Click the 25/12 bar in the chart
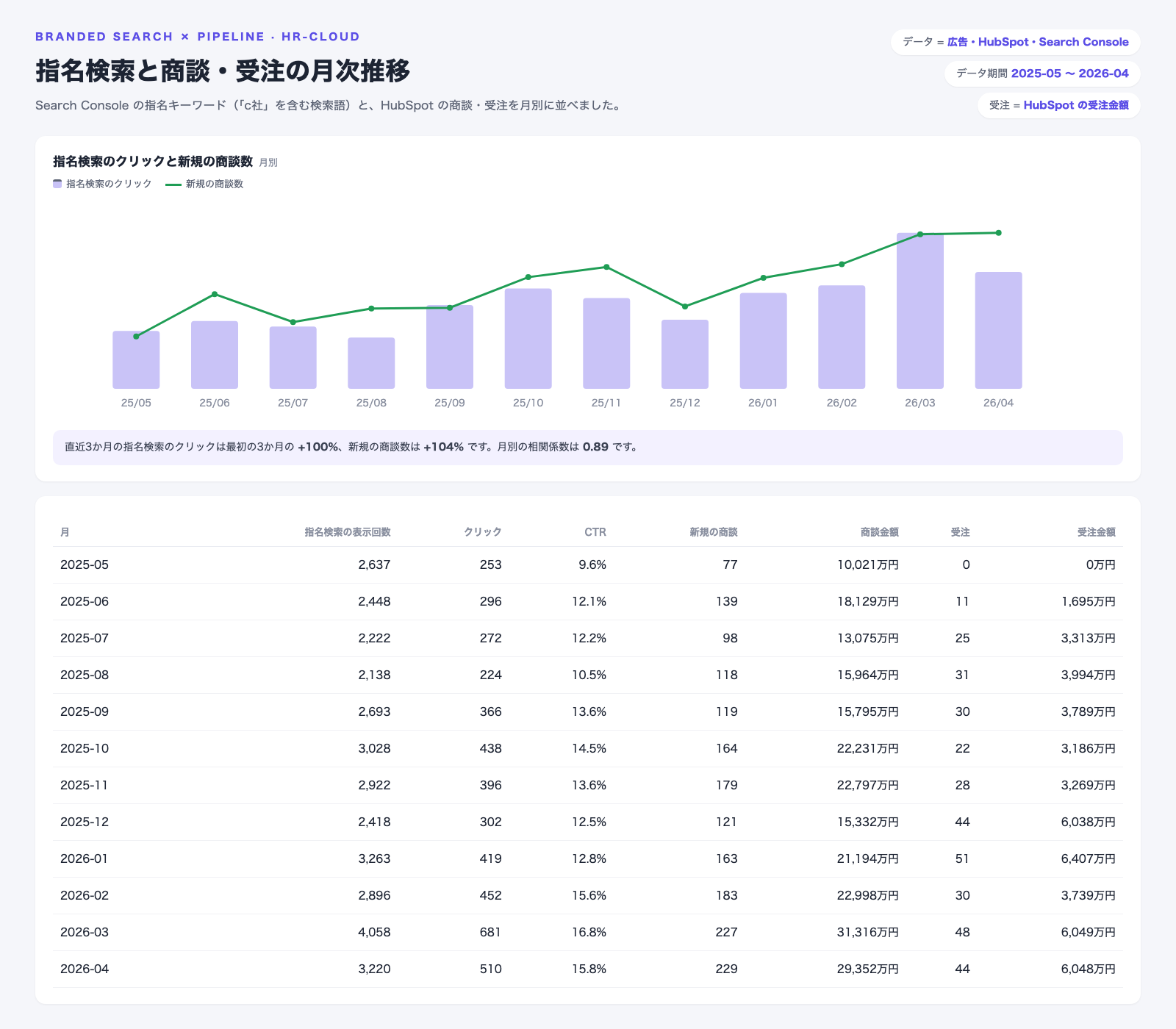The height and width of the screenshot is (1029, 1176). click(685, 354)
